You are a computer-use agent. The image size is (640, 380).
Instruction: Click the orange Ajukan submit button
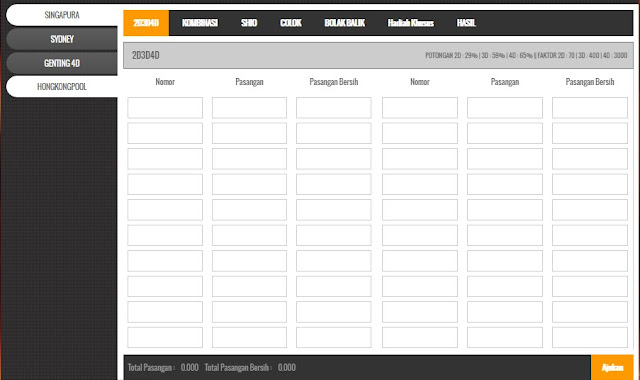pyautogui.click(x=612, y=367)
